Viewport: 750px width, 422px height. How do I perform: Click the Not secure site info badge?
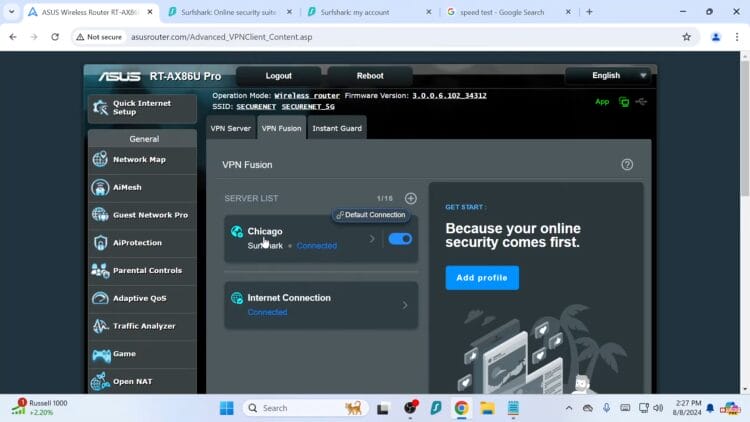click(x=99, y=37)
